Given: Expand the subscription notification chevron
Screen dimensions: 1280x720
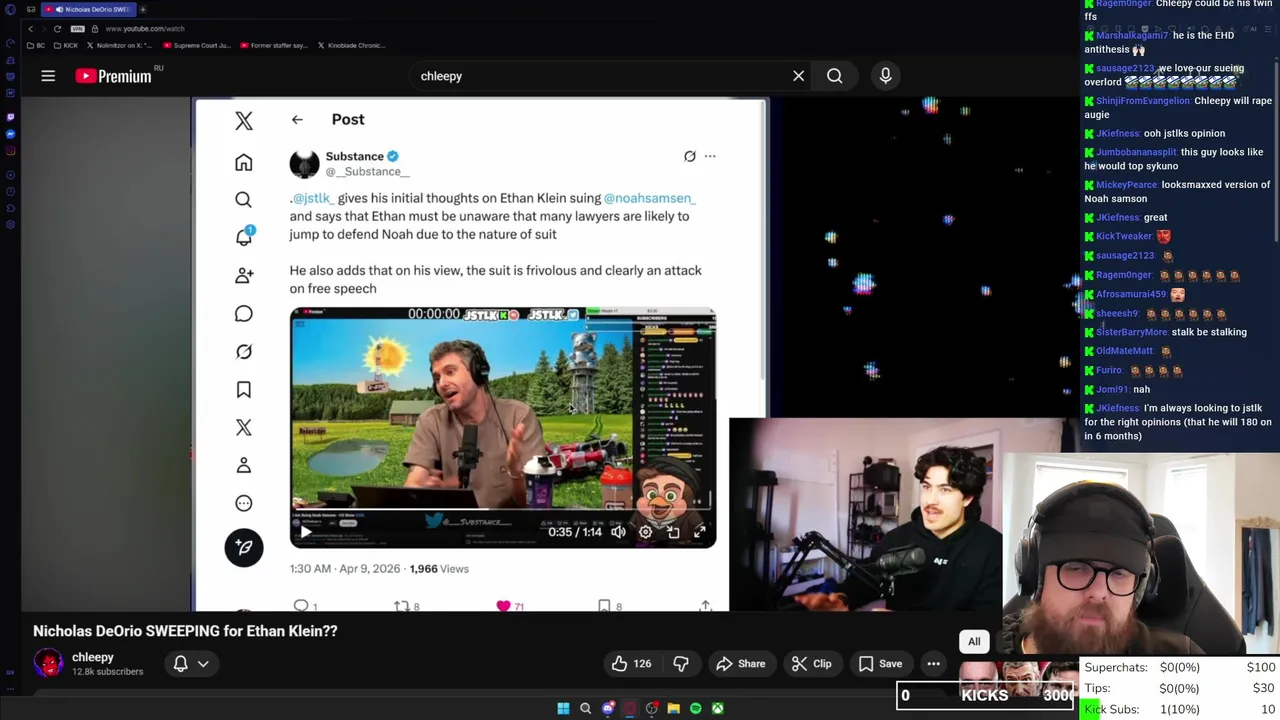Looking at the screenshot, I should tap(203, 664).
